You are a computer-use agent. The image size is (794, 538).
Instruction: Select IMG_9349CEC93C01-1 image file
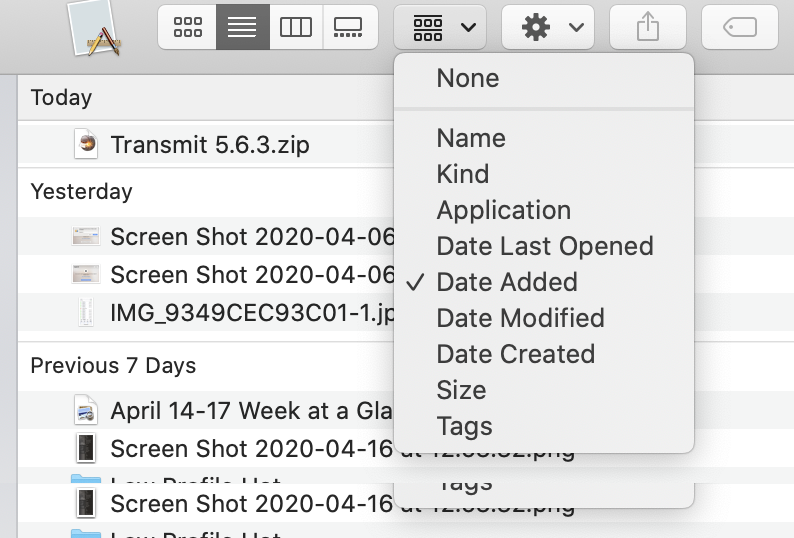click(252, 313)
